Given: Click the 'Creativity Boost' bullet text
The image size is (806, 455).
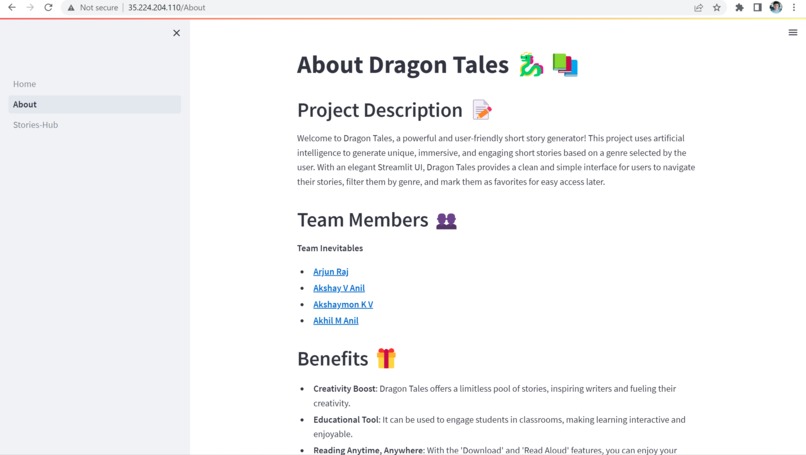Looking at the screenshot, I should [x=345, y=389].
